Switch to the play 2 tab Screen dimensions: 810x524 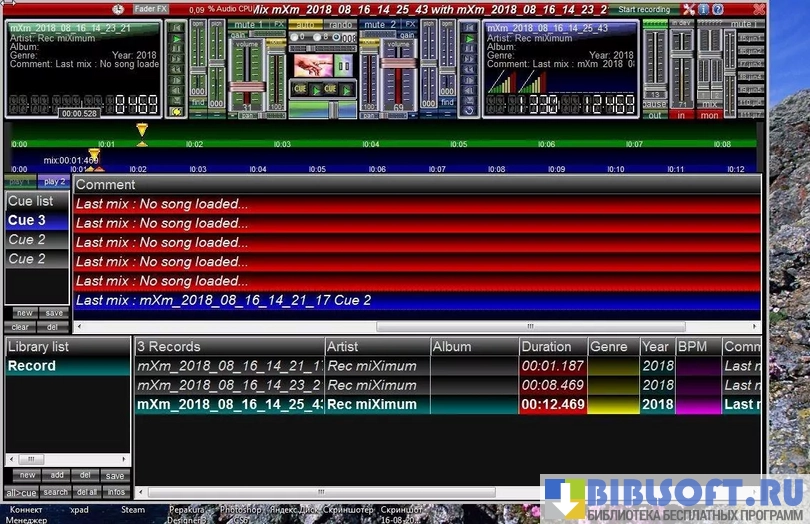[x=53, y=182]
